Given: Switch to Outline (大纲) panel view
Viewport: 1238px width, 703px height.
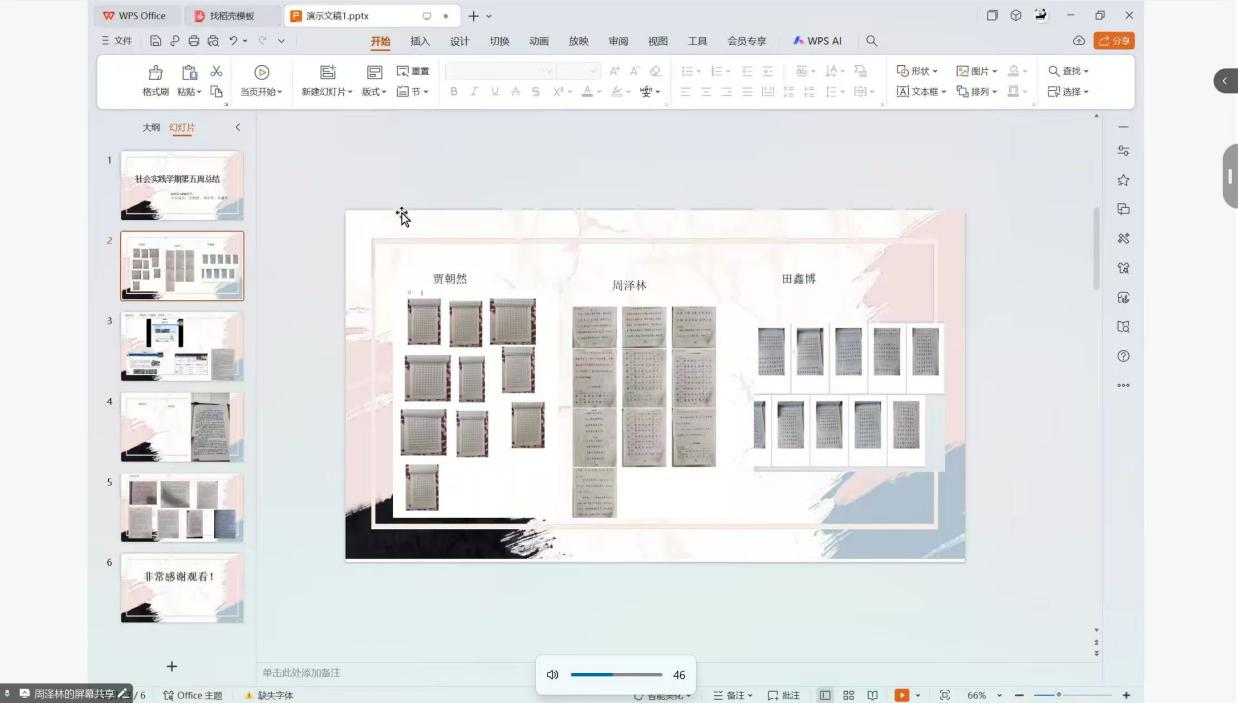Looking at the screenshot, I should point(151,128).
